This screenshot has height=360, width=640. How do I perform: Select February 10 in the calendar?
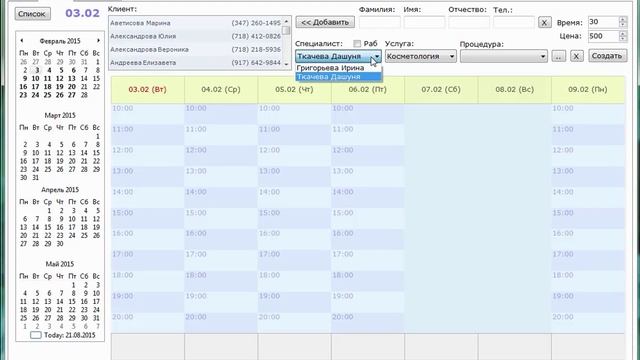point(36,78)
